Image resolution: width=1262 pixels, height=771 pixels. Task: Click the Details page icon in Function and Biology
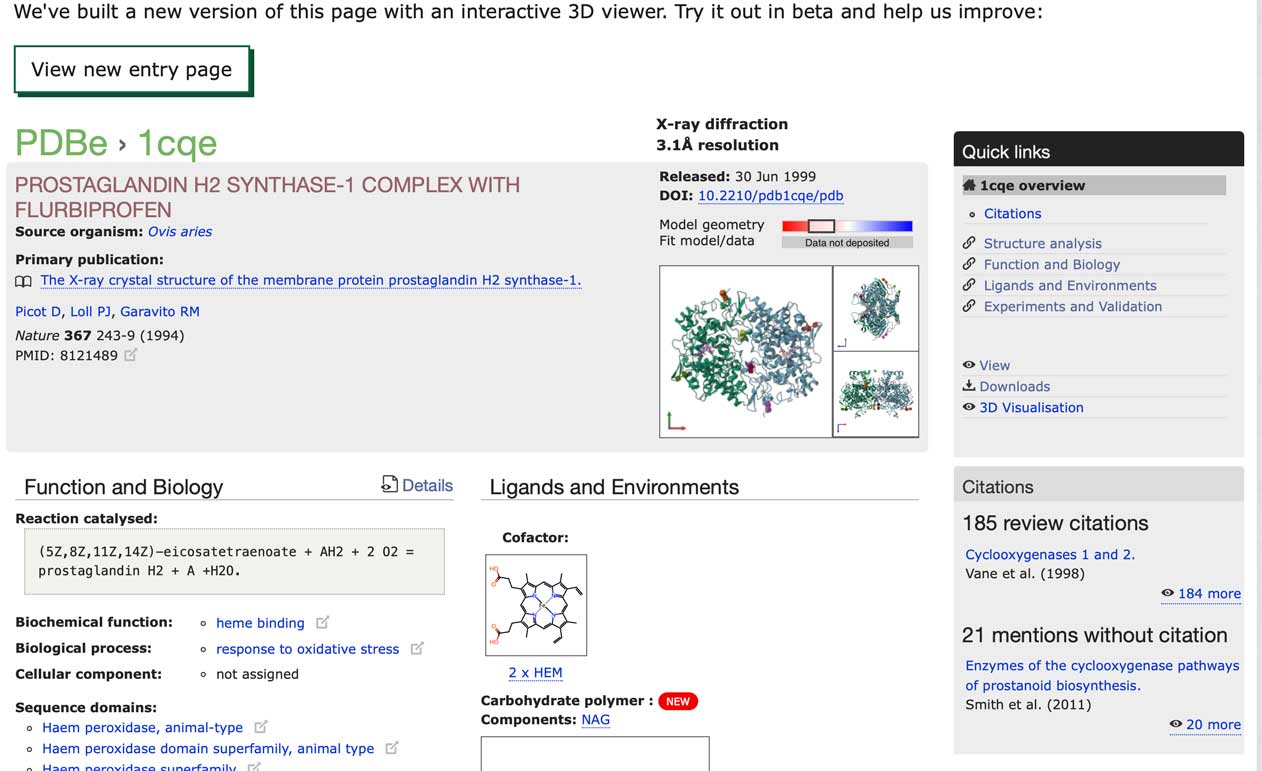point(388,485)
